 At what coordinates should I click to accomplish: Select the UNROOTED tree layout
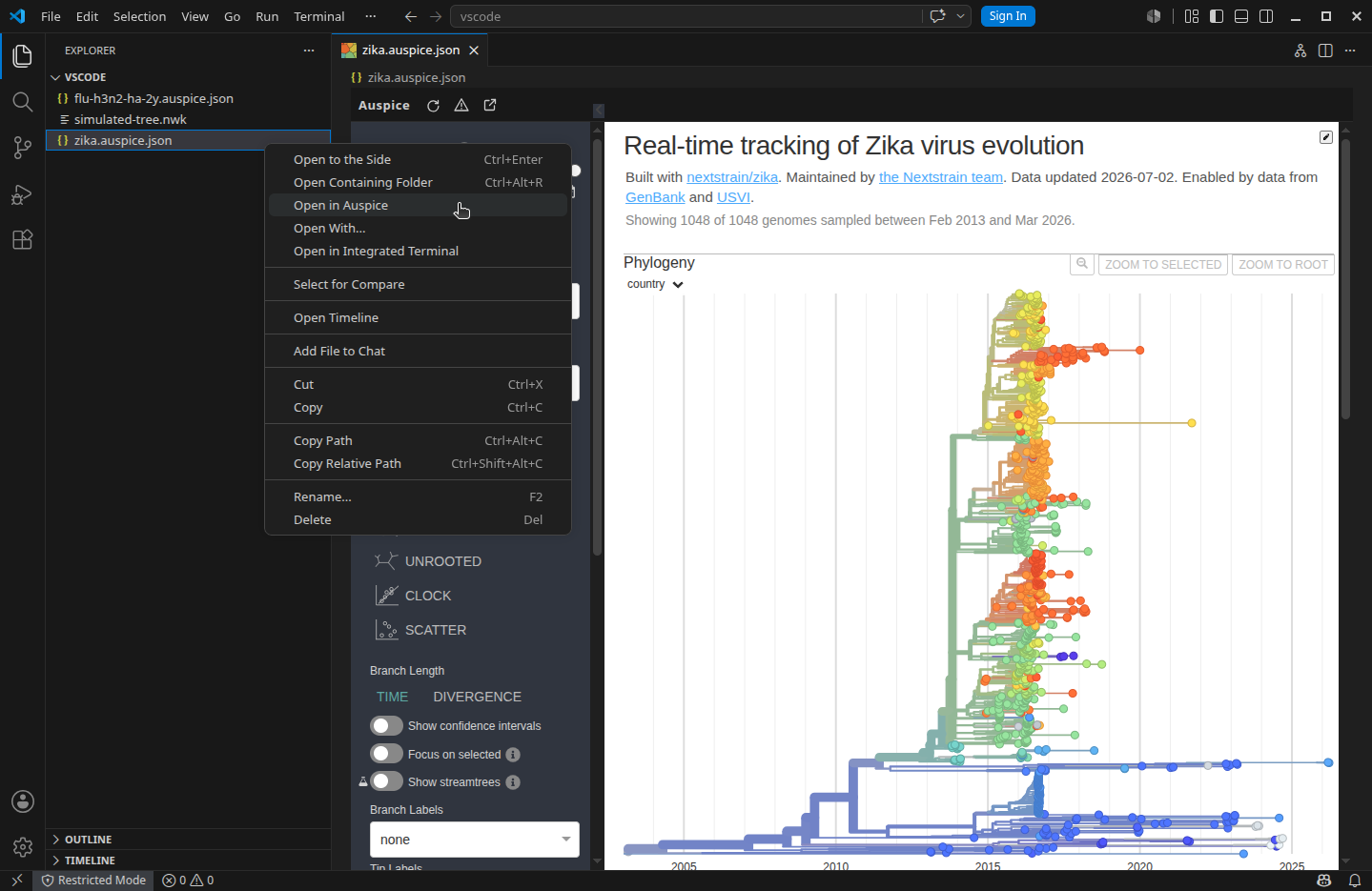tap(428, 561)
